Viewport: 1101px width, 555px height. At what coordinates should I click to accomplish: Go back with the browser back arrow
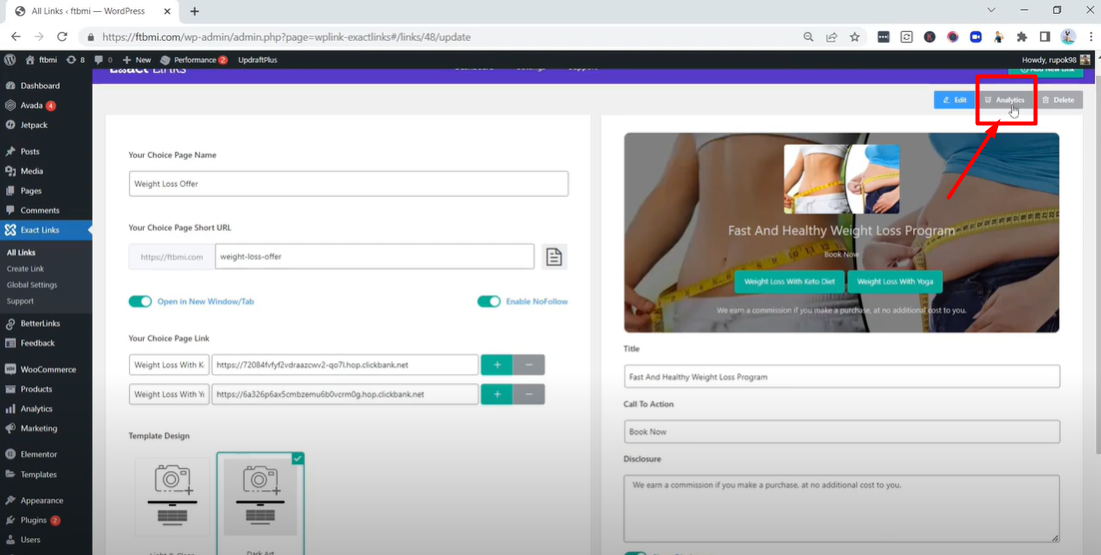tap(15, 37)
